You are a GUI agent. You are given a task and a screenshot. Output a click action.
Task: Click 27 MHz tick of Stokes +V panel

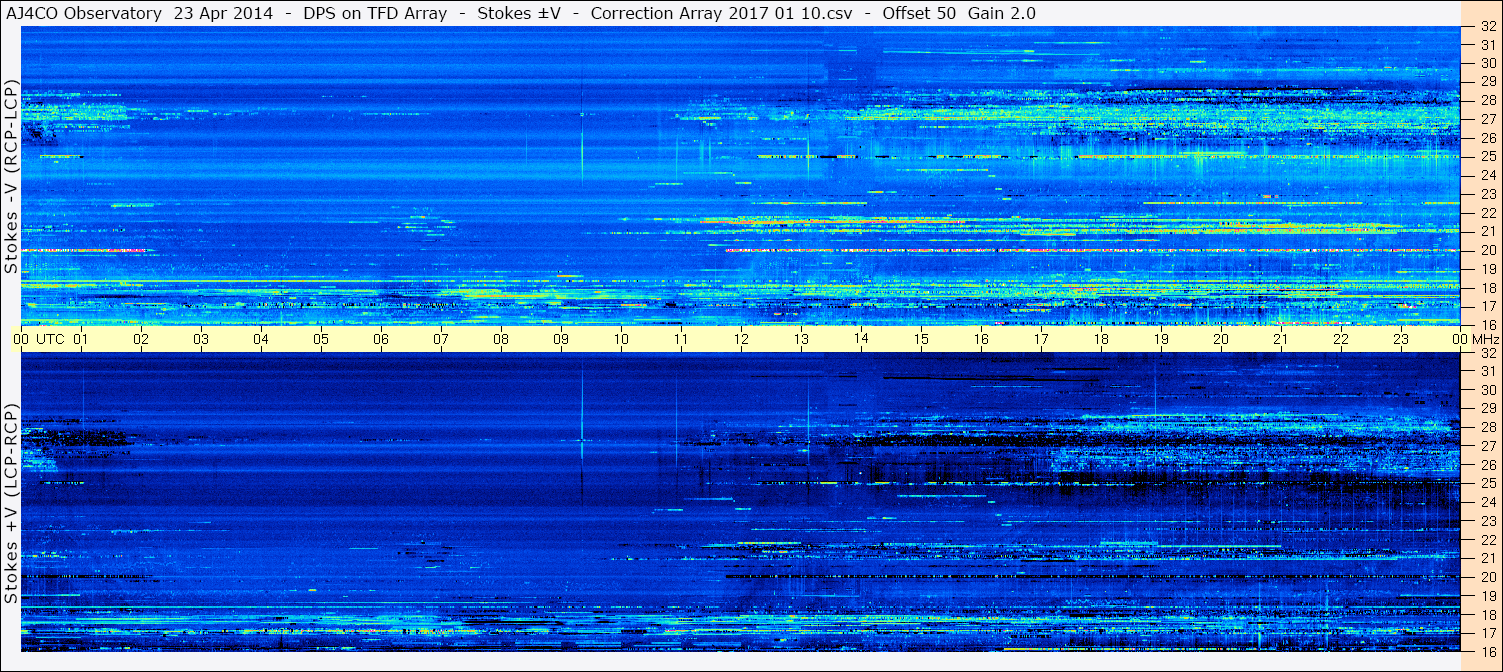[1487, 446]
